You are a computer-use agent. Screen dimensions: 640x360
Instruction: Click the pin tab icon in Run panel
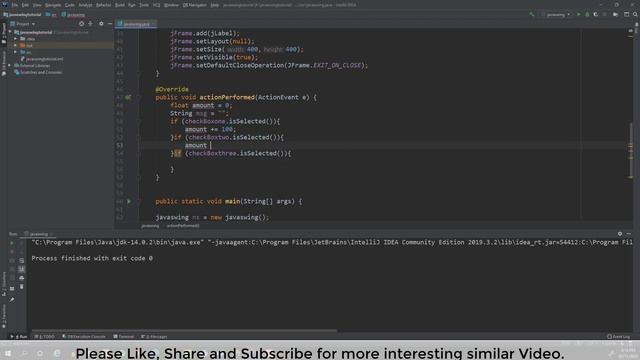pos(12,300)
